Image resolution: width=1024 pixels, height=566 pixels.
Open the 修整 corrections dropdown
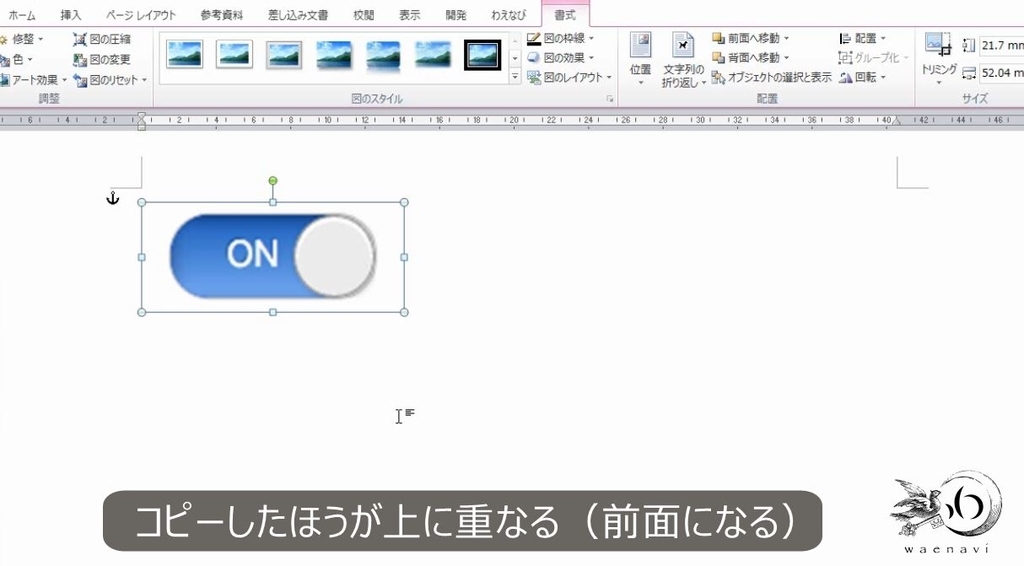(x=23, y=39)
